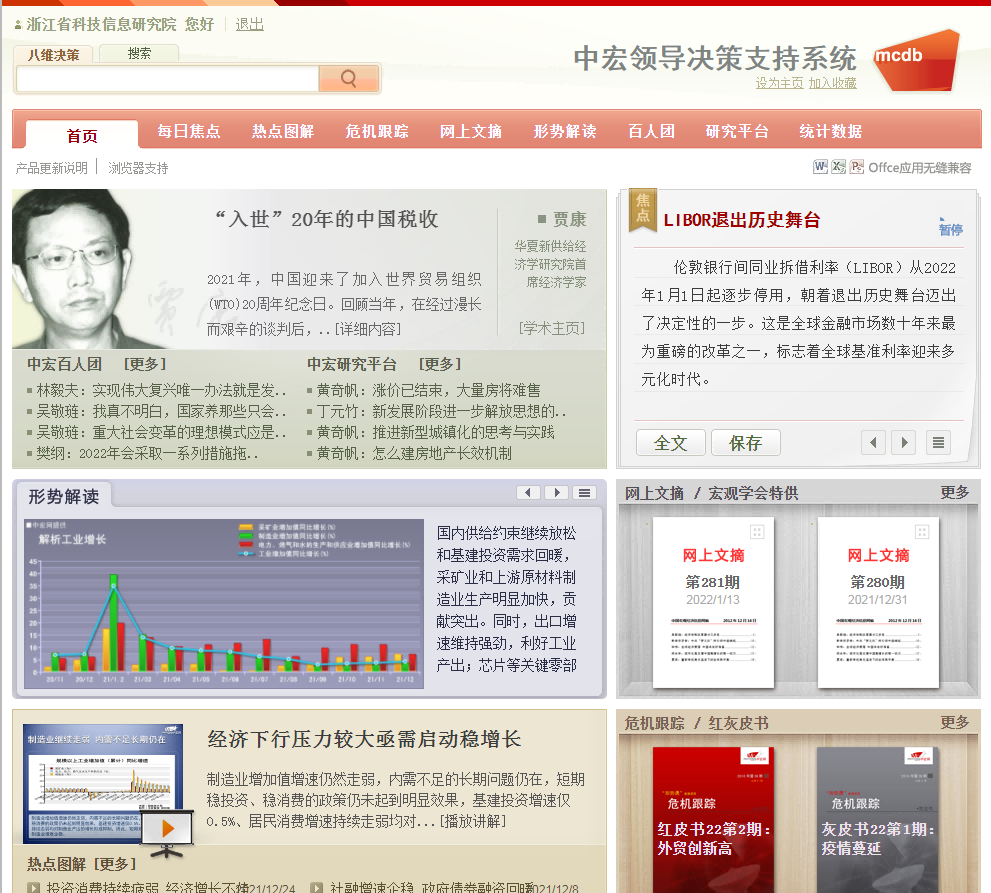
Task: Open 统计数据 in the navigation bar
Action: click(x=830, y=131)
